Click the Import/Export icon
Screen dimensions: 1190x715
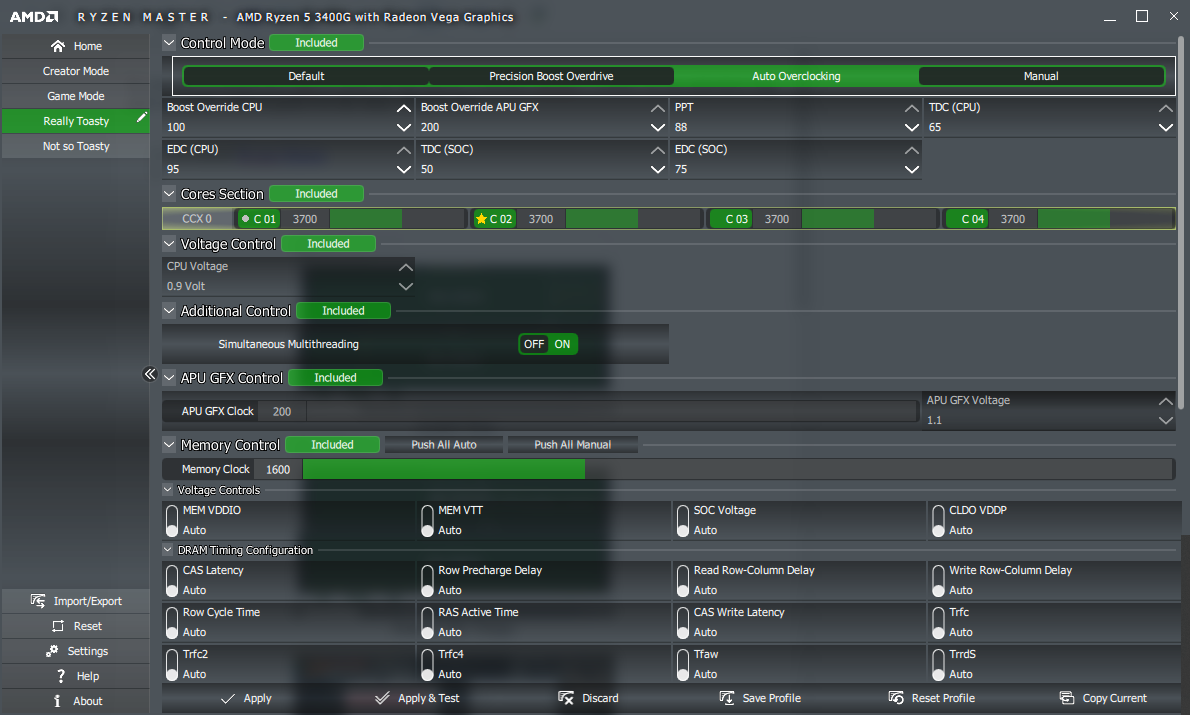[38, 601]
